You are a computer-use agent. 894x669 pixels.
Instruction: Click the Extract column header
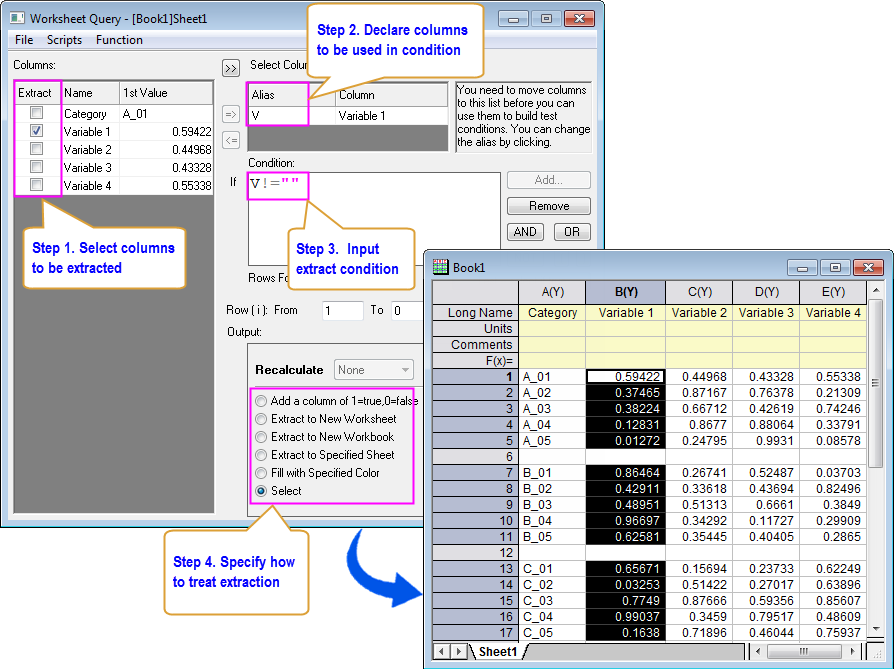[x=38, y=93]
